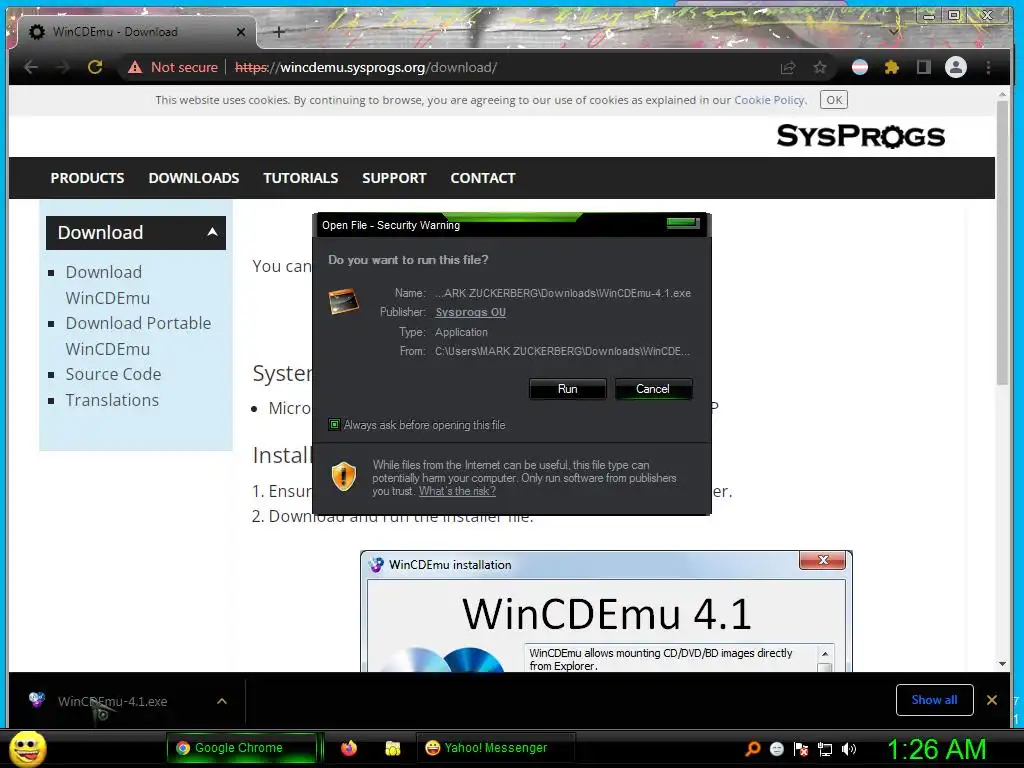1024x768 pixels.
Task: Click the address bar URL
Action: 366,67
